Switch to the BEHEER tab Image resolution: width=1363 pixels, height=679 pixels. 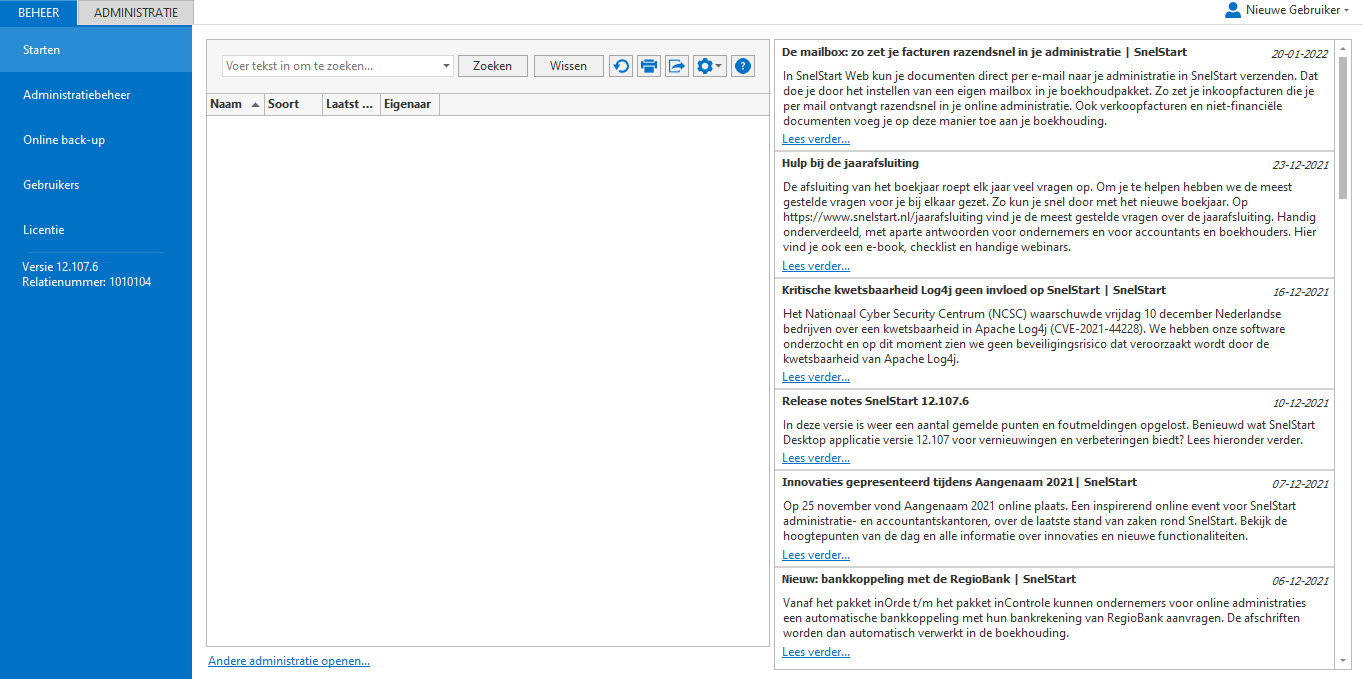[x=38, y=13]
